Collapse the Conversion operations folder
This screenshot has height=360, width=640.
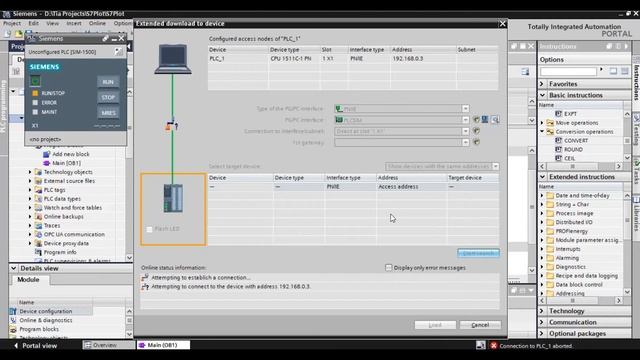pyautogui.click(x=542, y=132)
